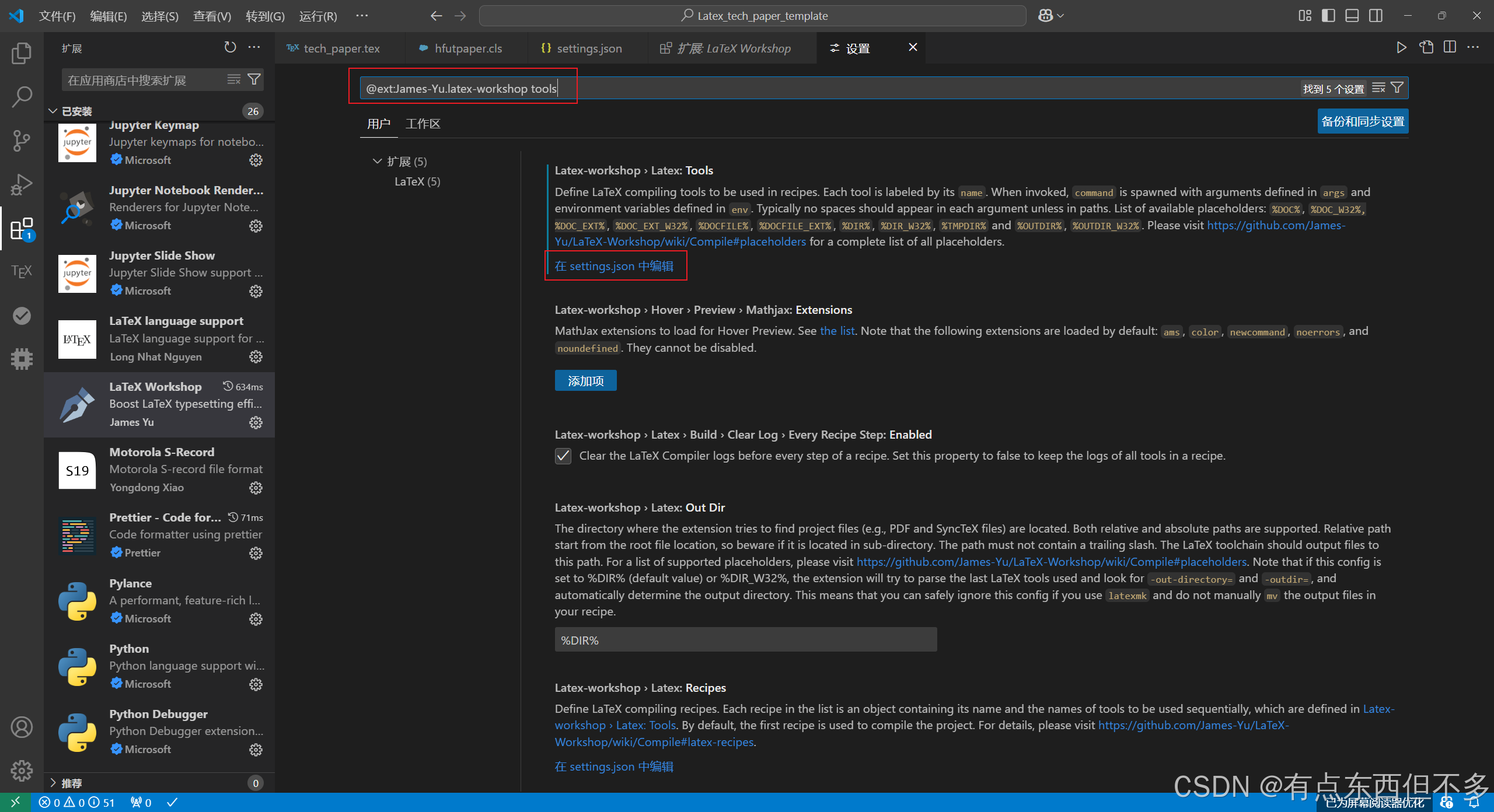Refresh the extensions list

point(230,47)
